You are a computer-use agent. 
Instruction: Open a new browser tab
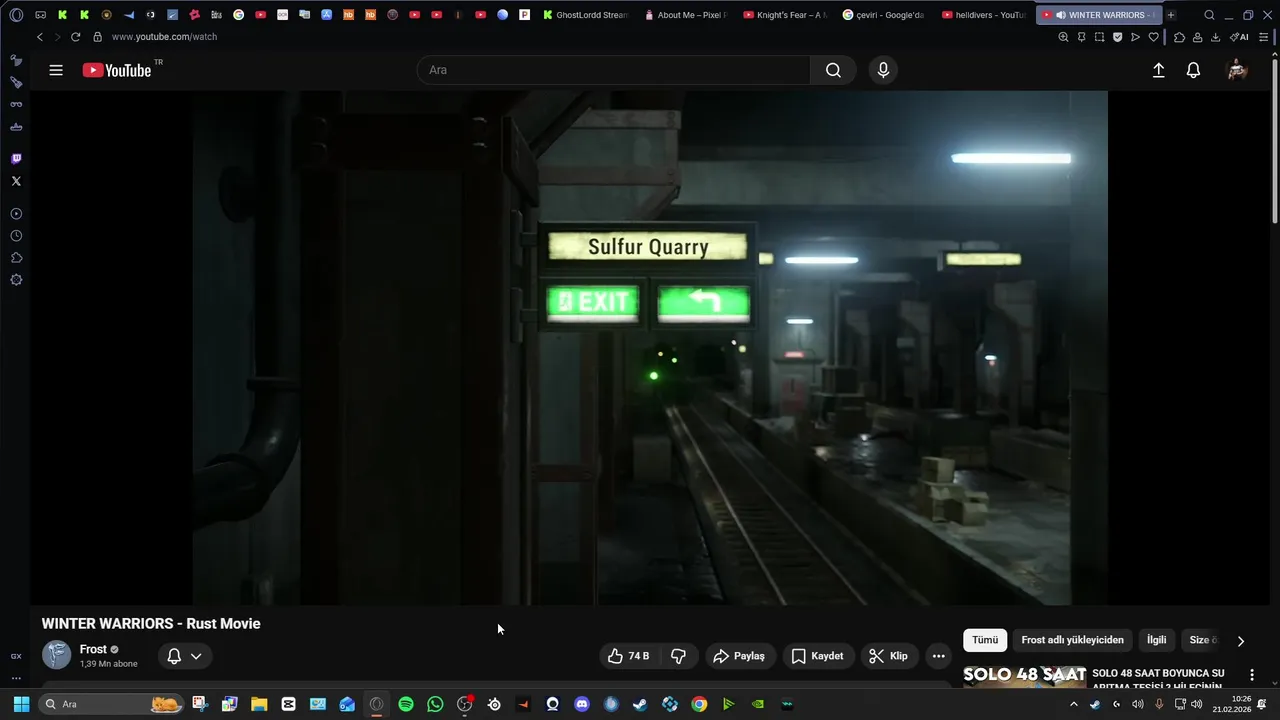(x=1171, y=15)
